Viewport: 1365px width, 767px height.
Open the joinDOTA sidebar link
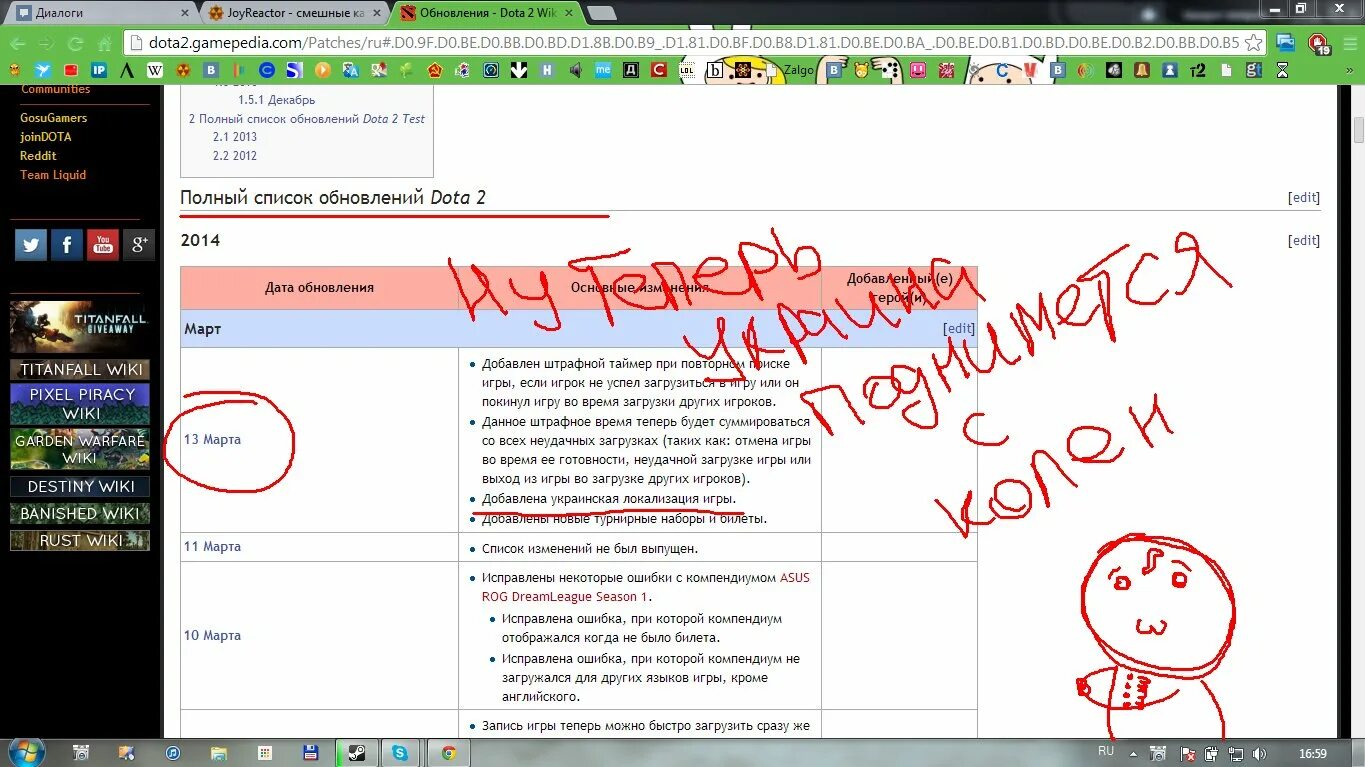click(x=46, y=137)
